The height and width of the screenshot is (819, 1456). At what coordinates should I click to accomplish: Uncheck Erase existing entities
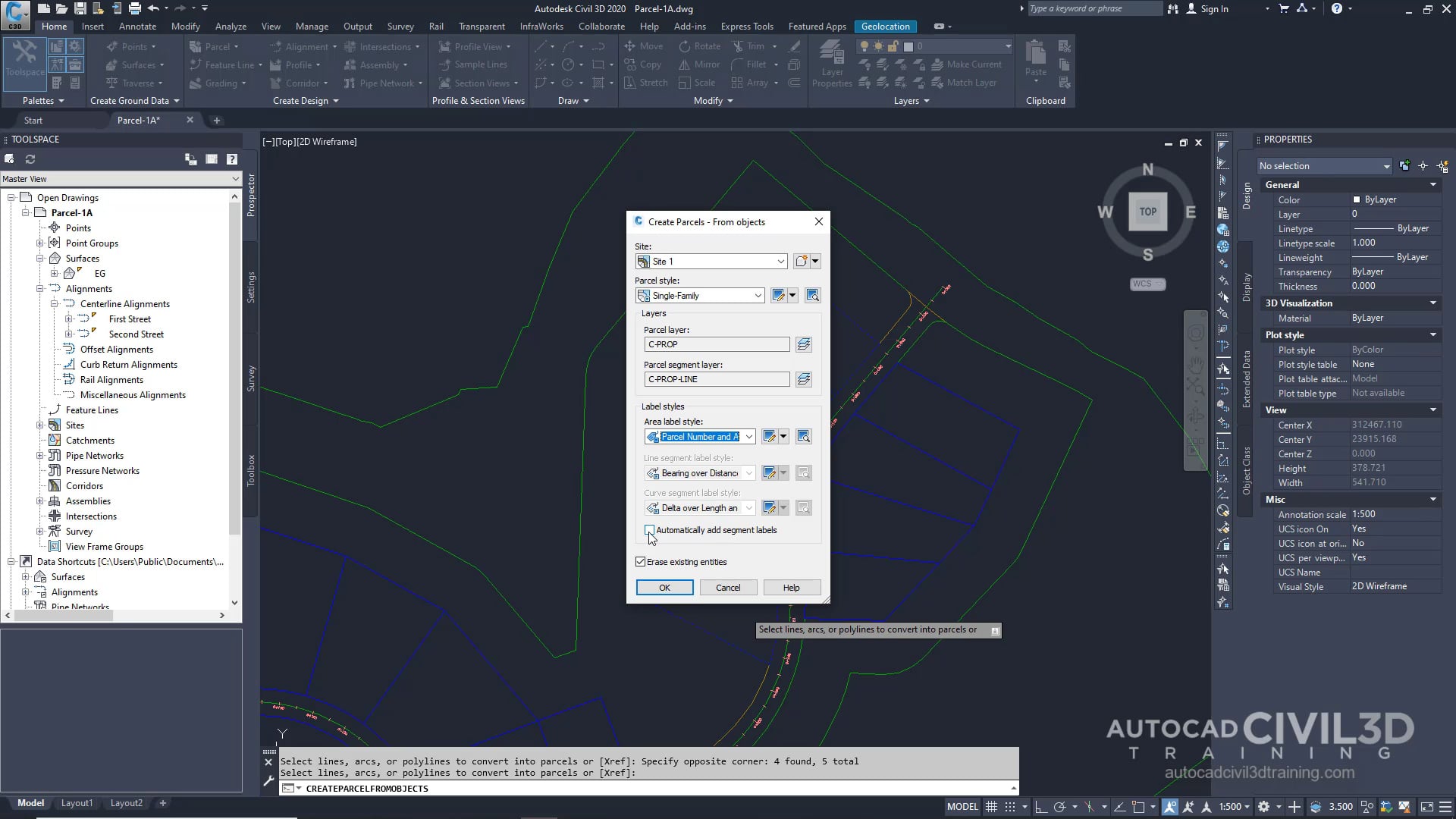point(641,561)
